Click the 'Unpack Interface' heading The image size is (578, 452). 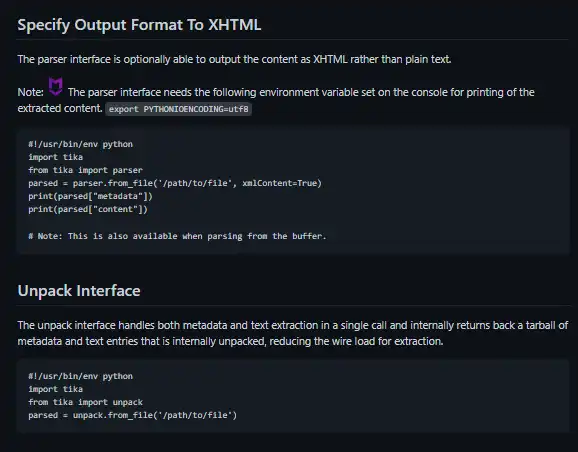tap(79, 291)
